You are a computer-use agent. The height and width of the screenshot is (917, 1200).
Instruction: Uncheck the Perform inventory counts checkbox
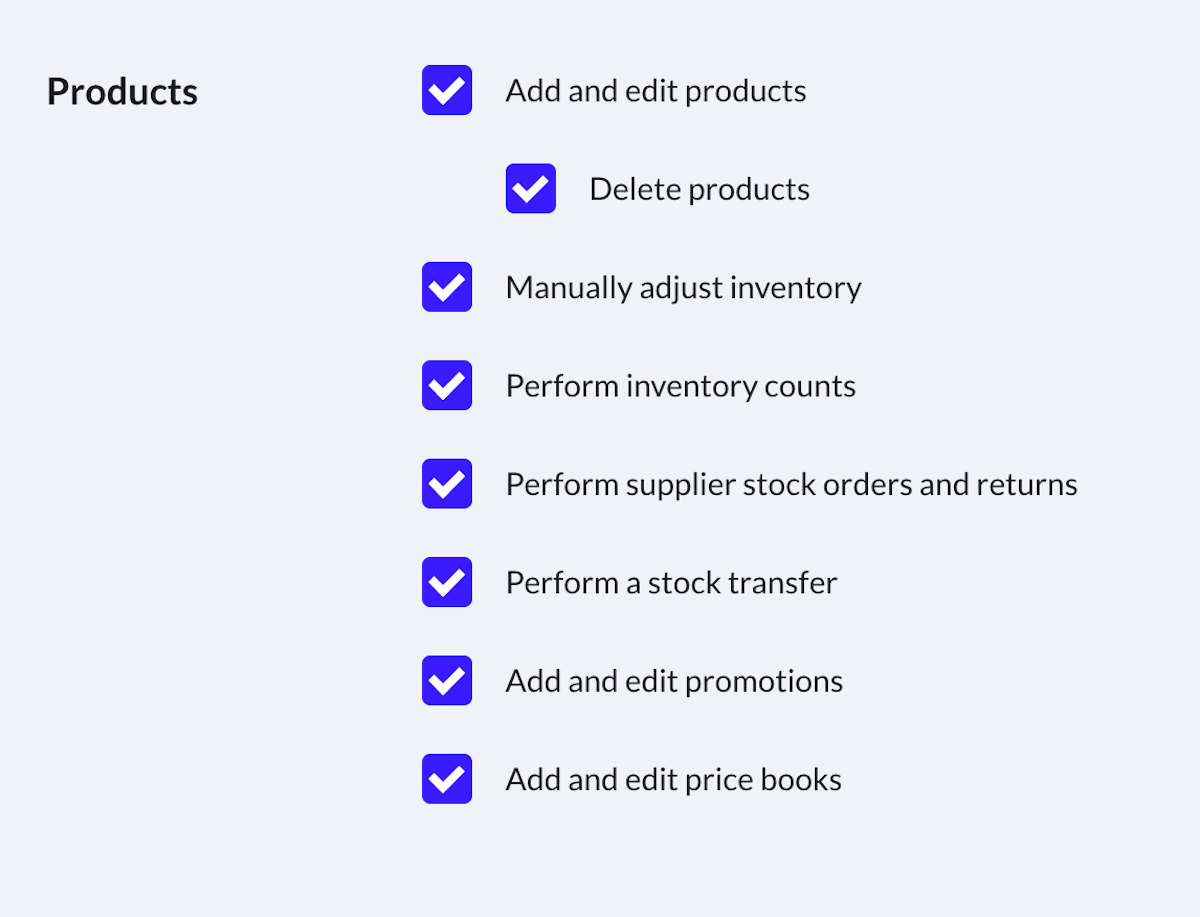[447, 386]
